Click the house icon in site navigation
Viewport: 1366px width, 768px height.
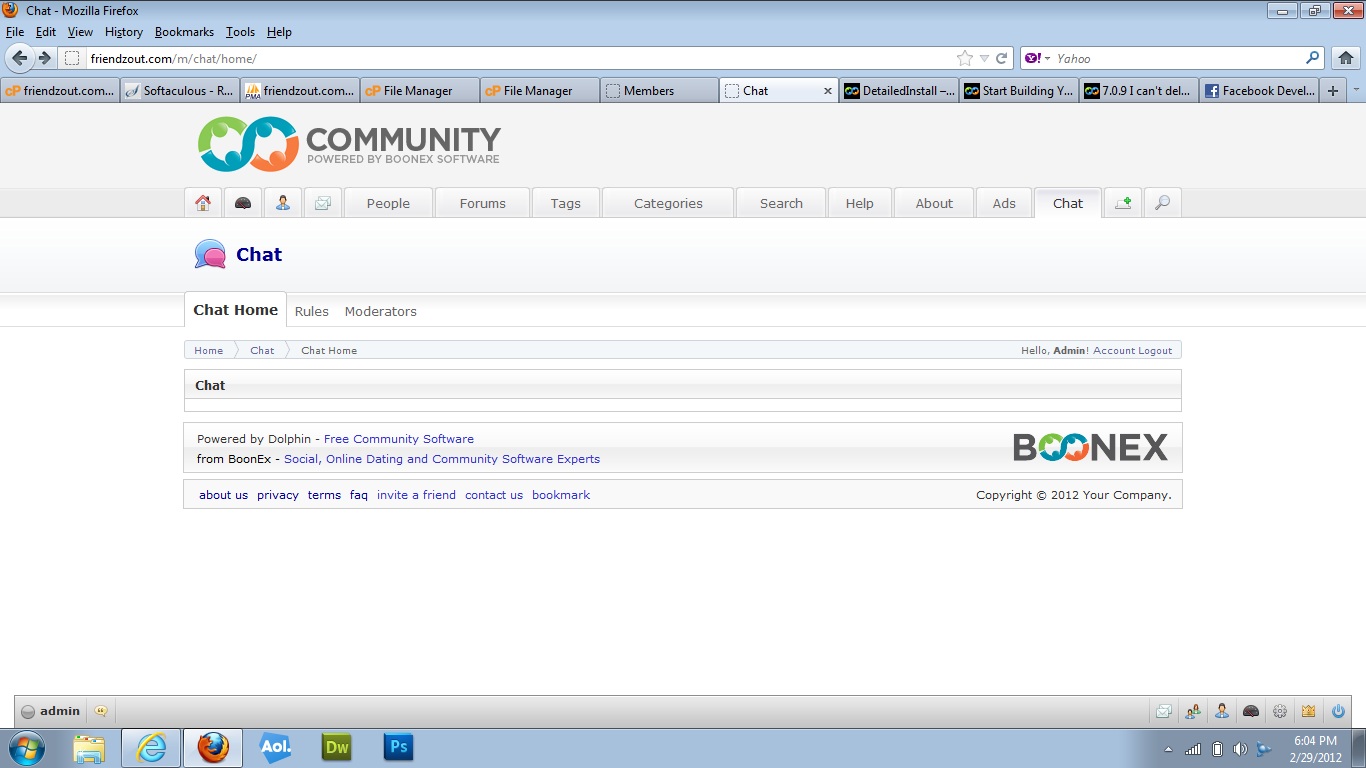pyautogui.click(x=203, y=203)
